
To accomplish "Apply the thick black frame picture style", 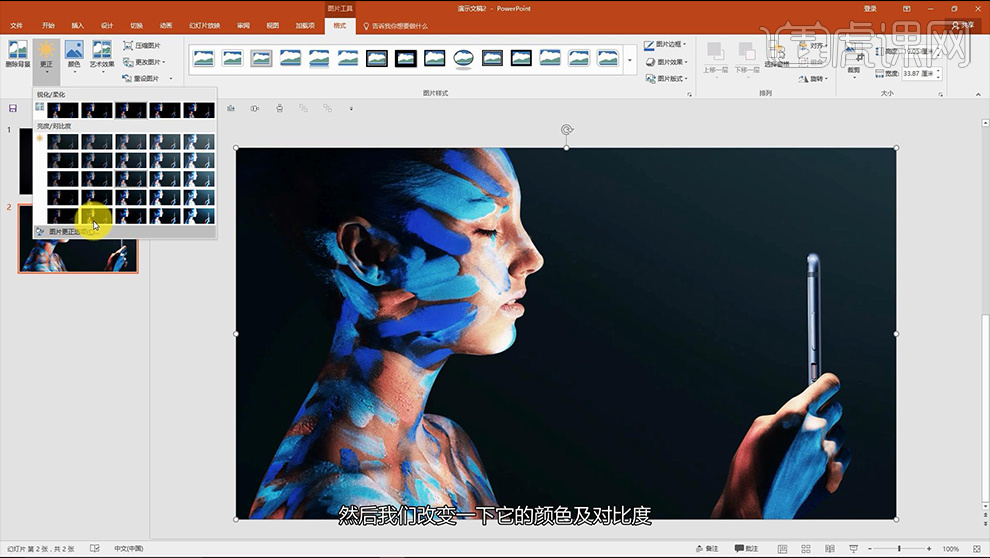I will 406,59.
